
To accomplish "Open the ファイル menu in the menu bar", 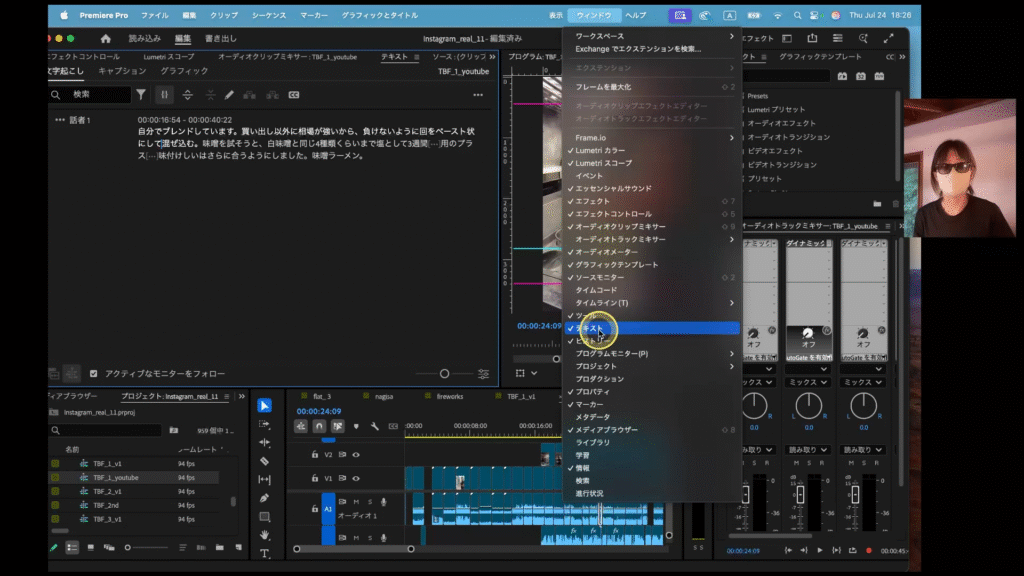I will [x=155, y=15].
